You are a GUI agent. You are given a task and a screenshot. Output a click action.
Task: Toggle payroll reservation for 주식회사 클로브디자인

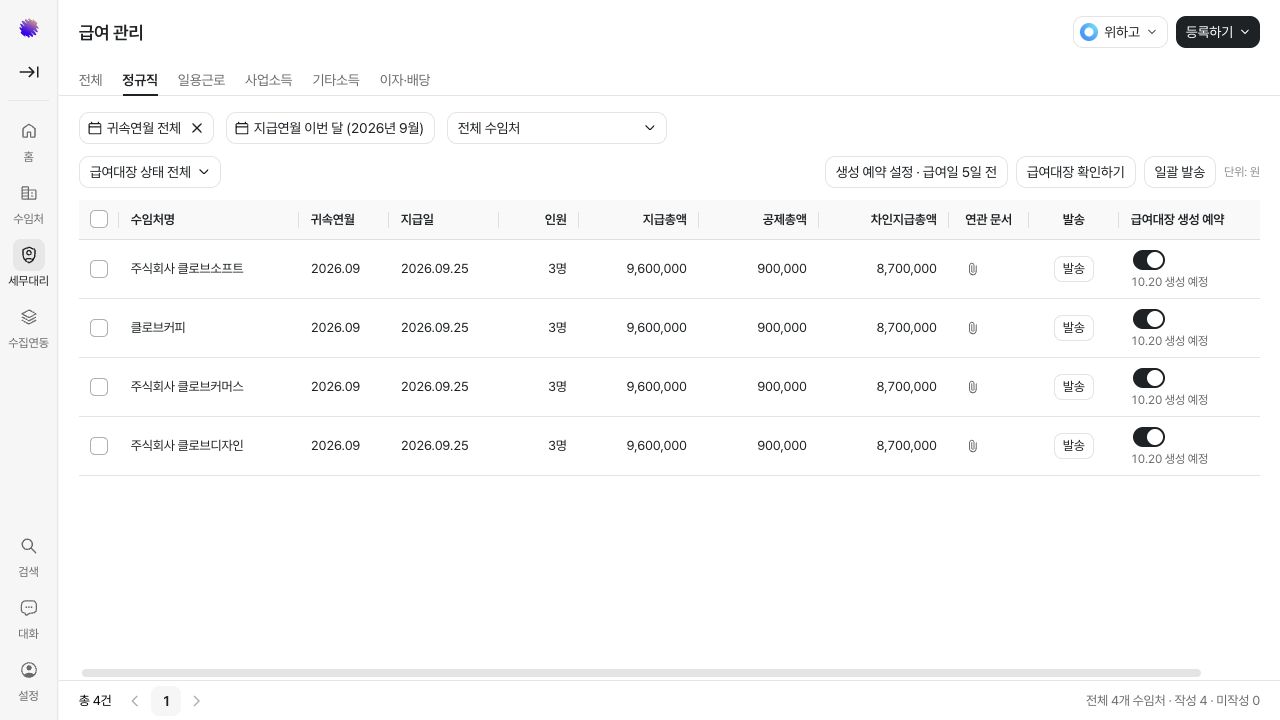click(1149, 437)
